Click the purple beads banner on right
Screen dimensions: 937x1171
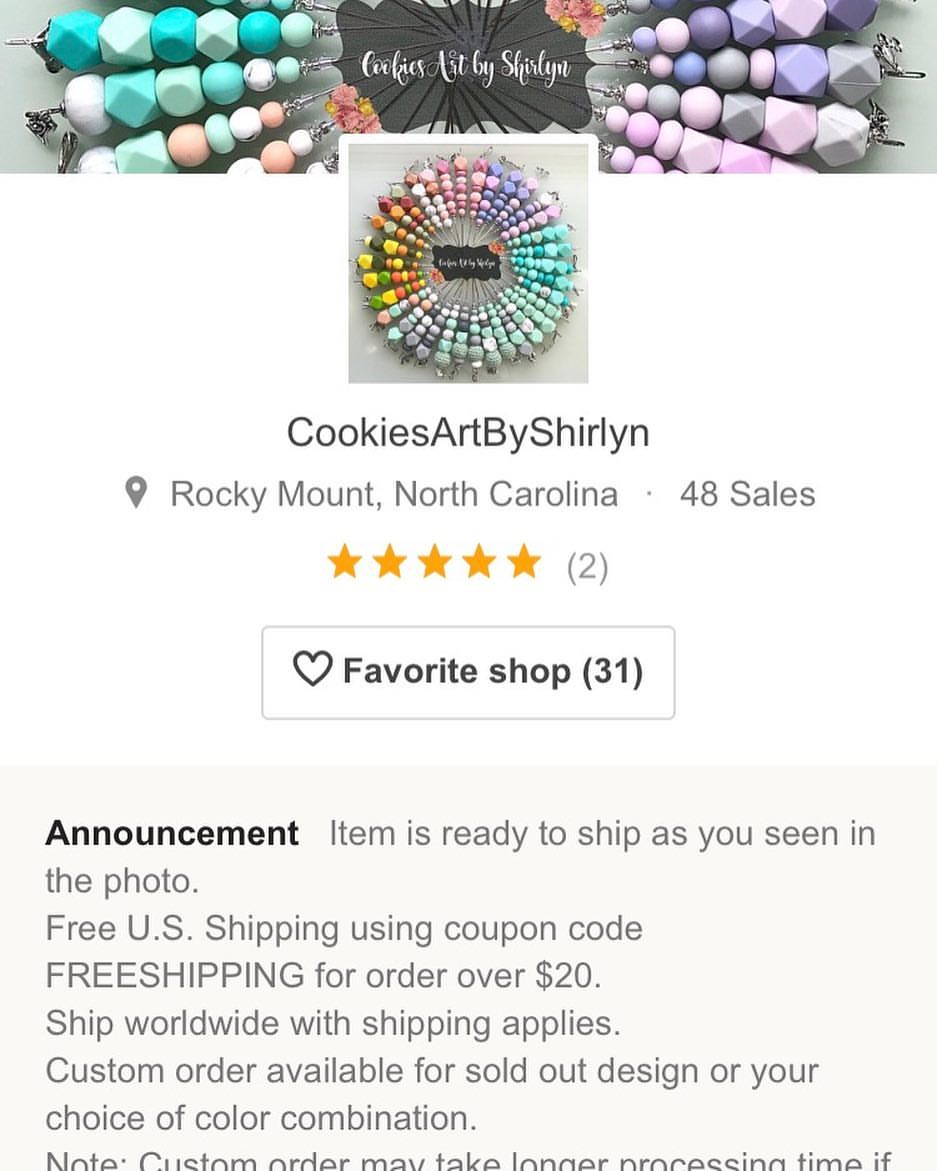tap(768, 87)
